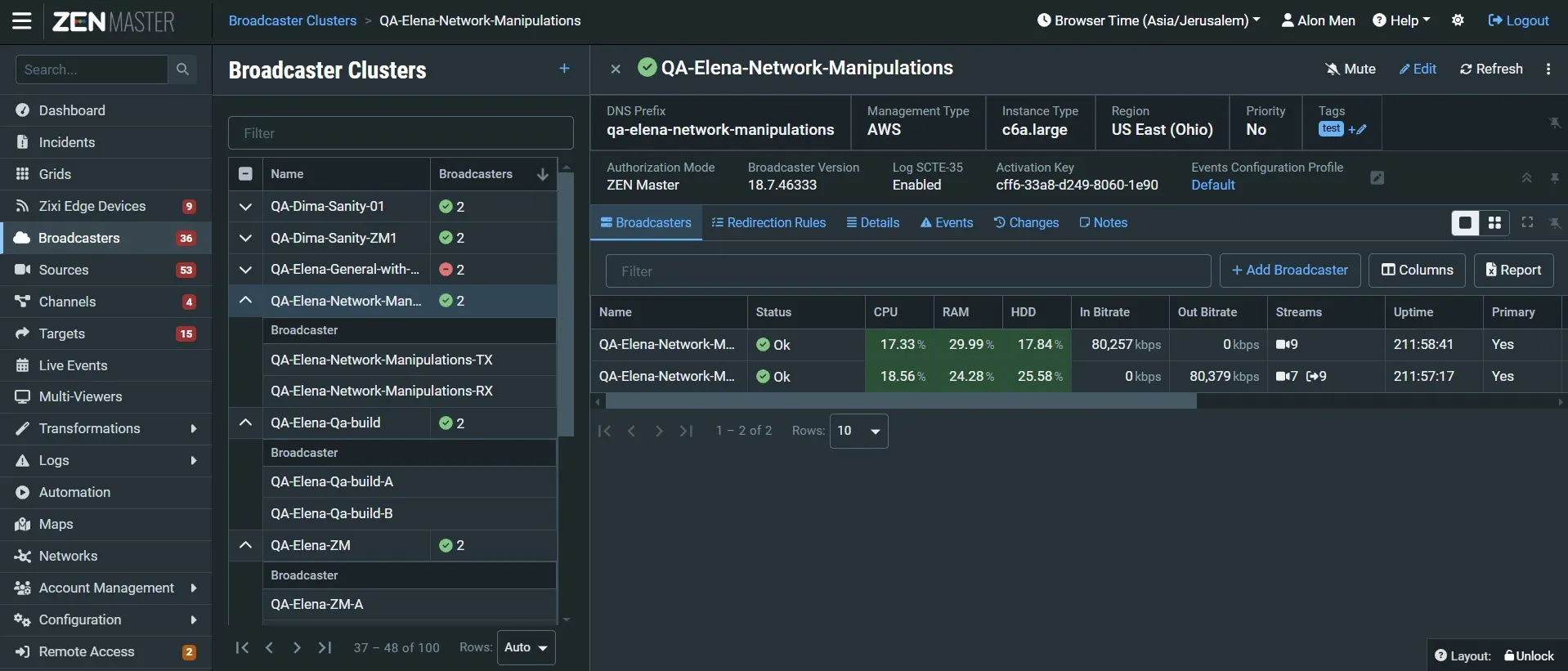The image size is (1568, 671).
Task: Switch to the Redirection Rules tab
Action: [x=768, y=222]
